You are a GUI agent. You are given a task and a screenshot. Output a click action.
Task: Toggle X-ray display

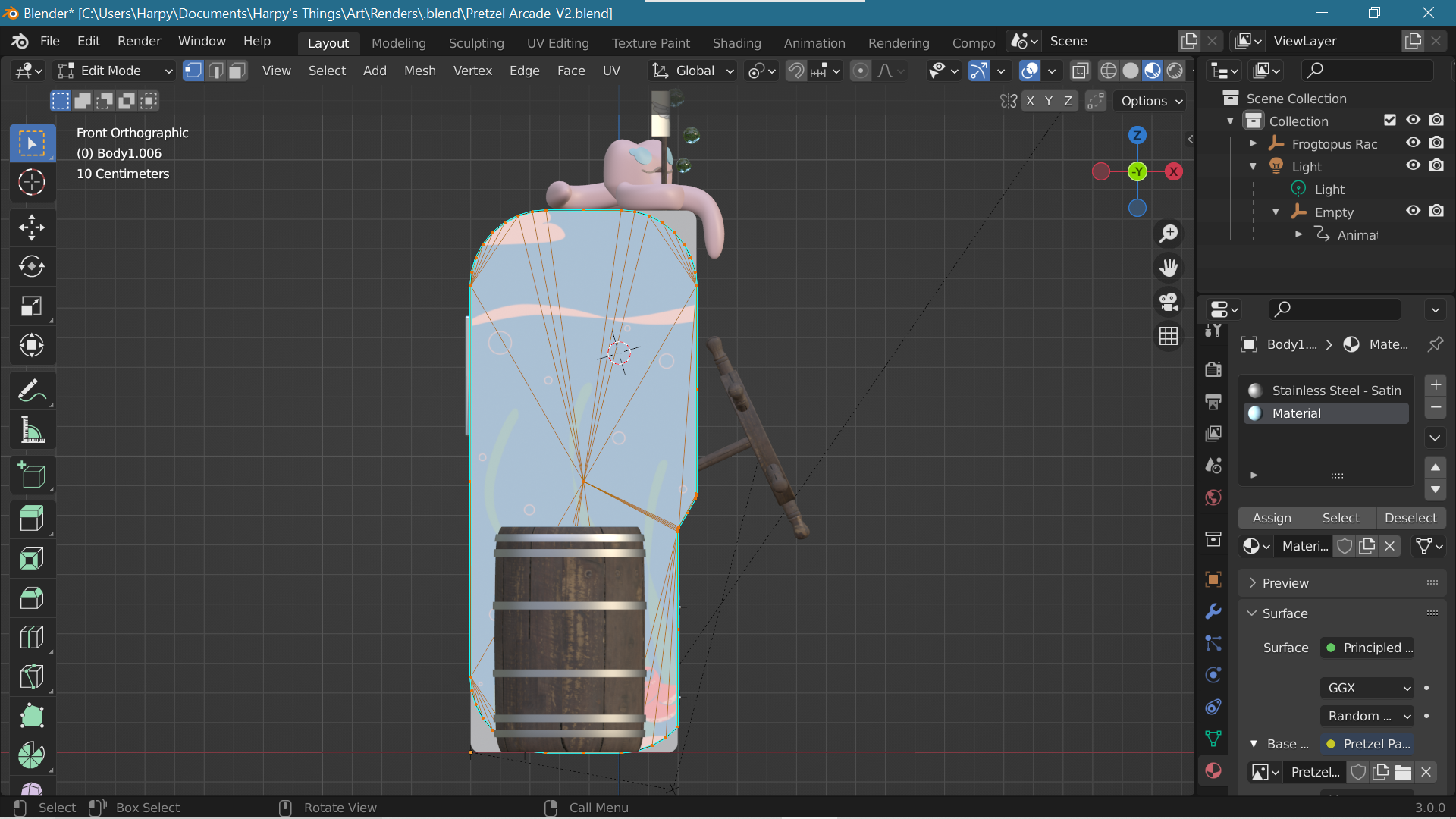(1080, 71)
